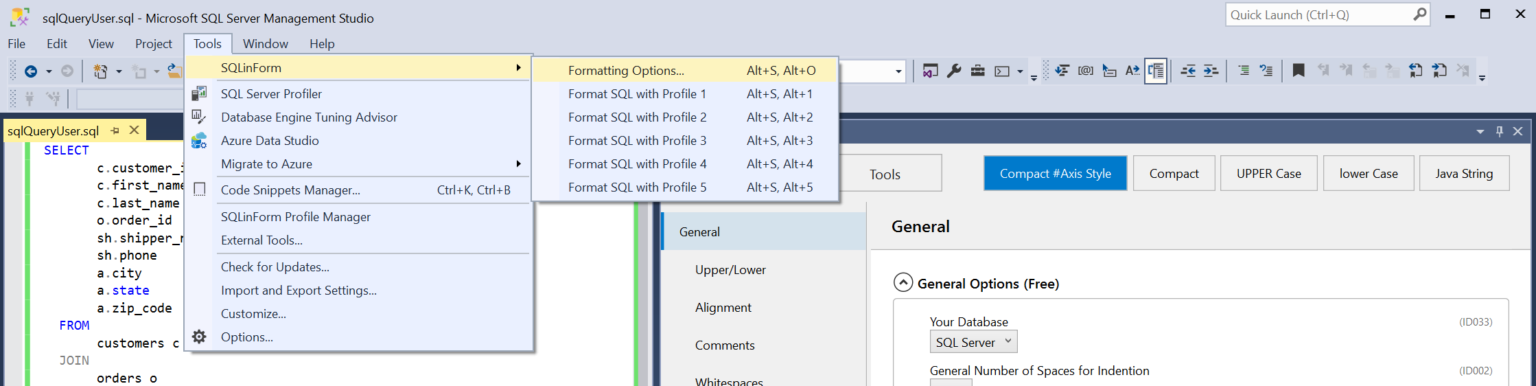Open the File menu
The width and height of the screenshot is (1536, 386).
pos(17,44)
